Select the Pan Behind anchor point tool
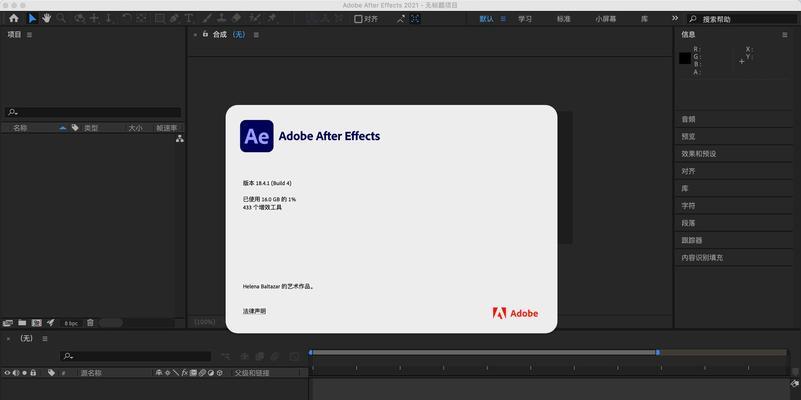 (142, 18)
